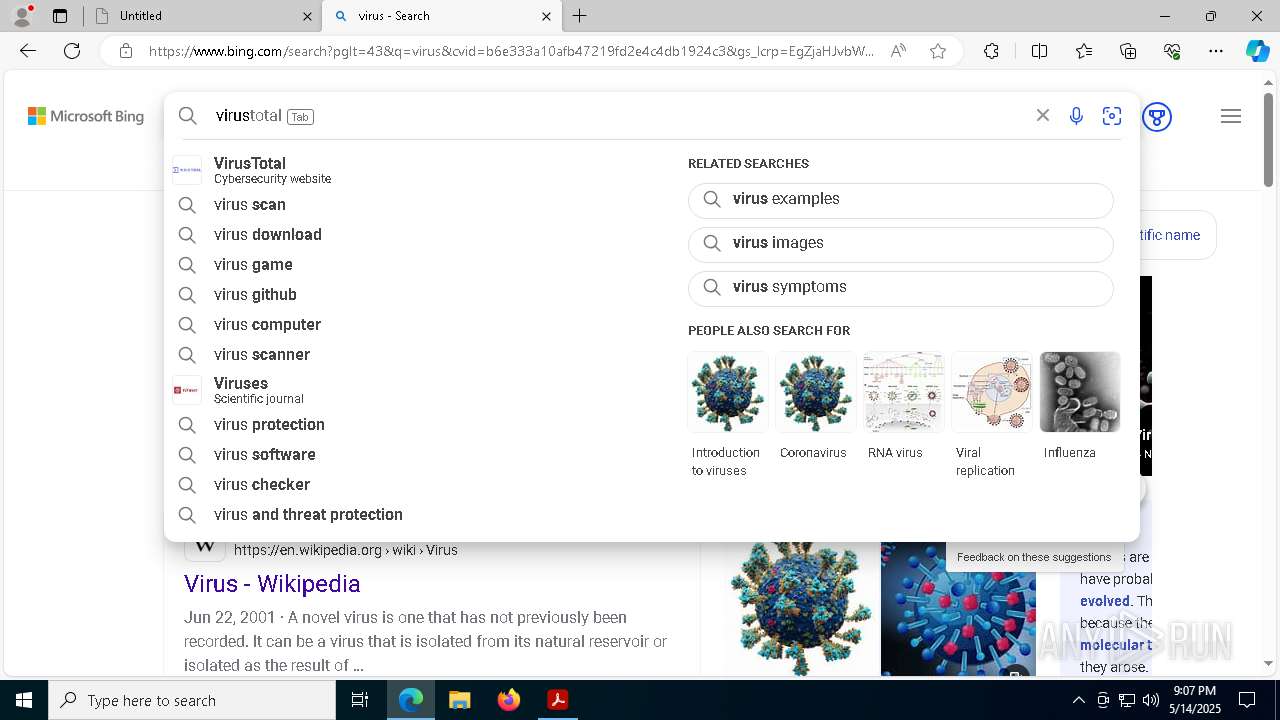The image size is (1280, 720).
Task: Click related search 'virus images'
Action: coord(900,244)
